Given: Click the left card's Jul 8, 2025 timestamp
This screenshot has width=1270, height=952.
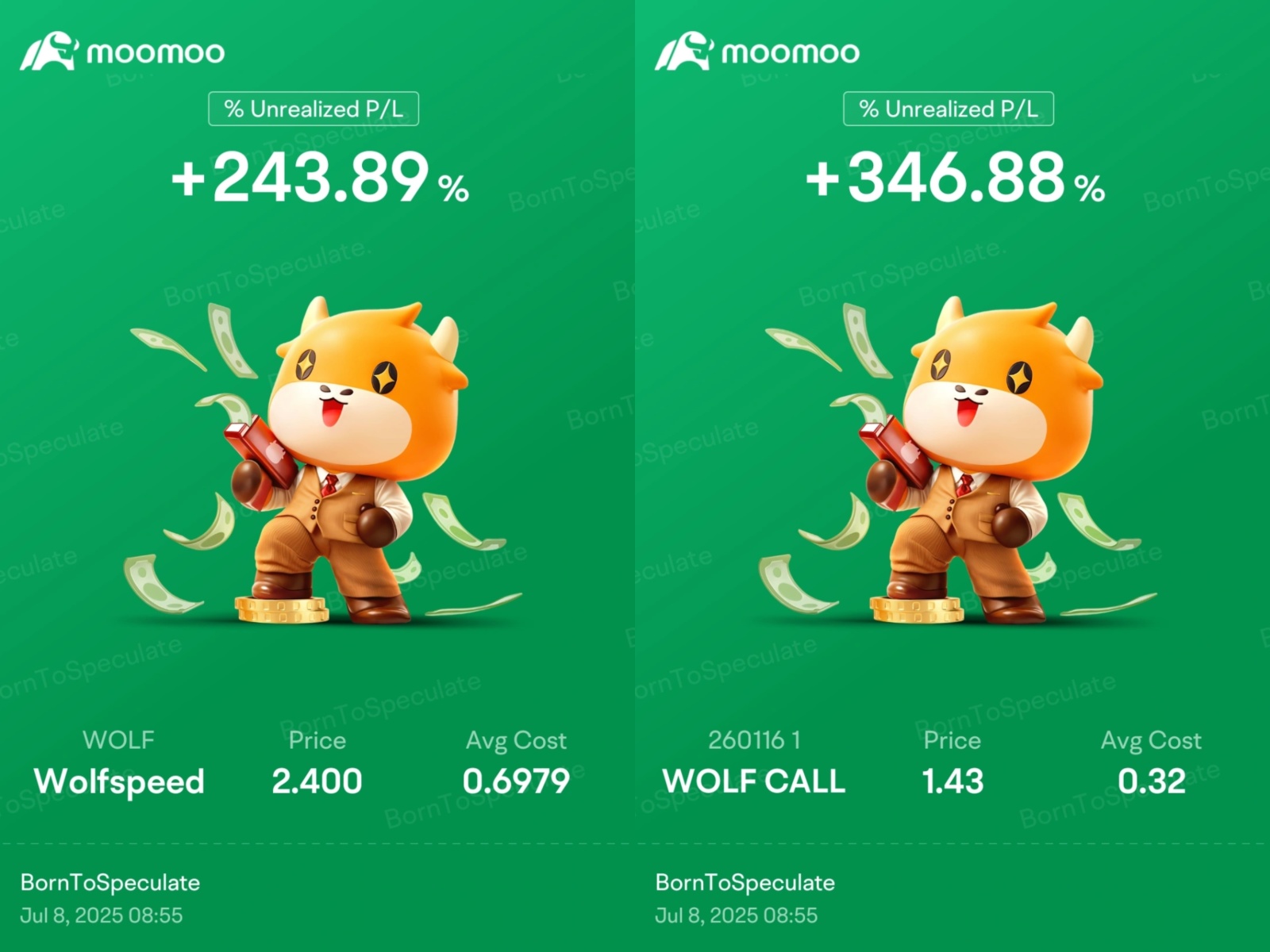Looking at the screenshot, I should point(102,915).
